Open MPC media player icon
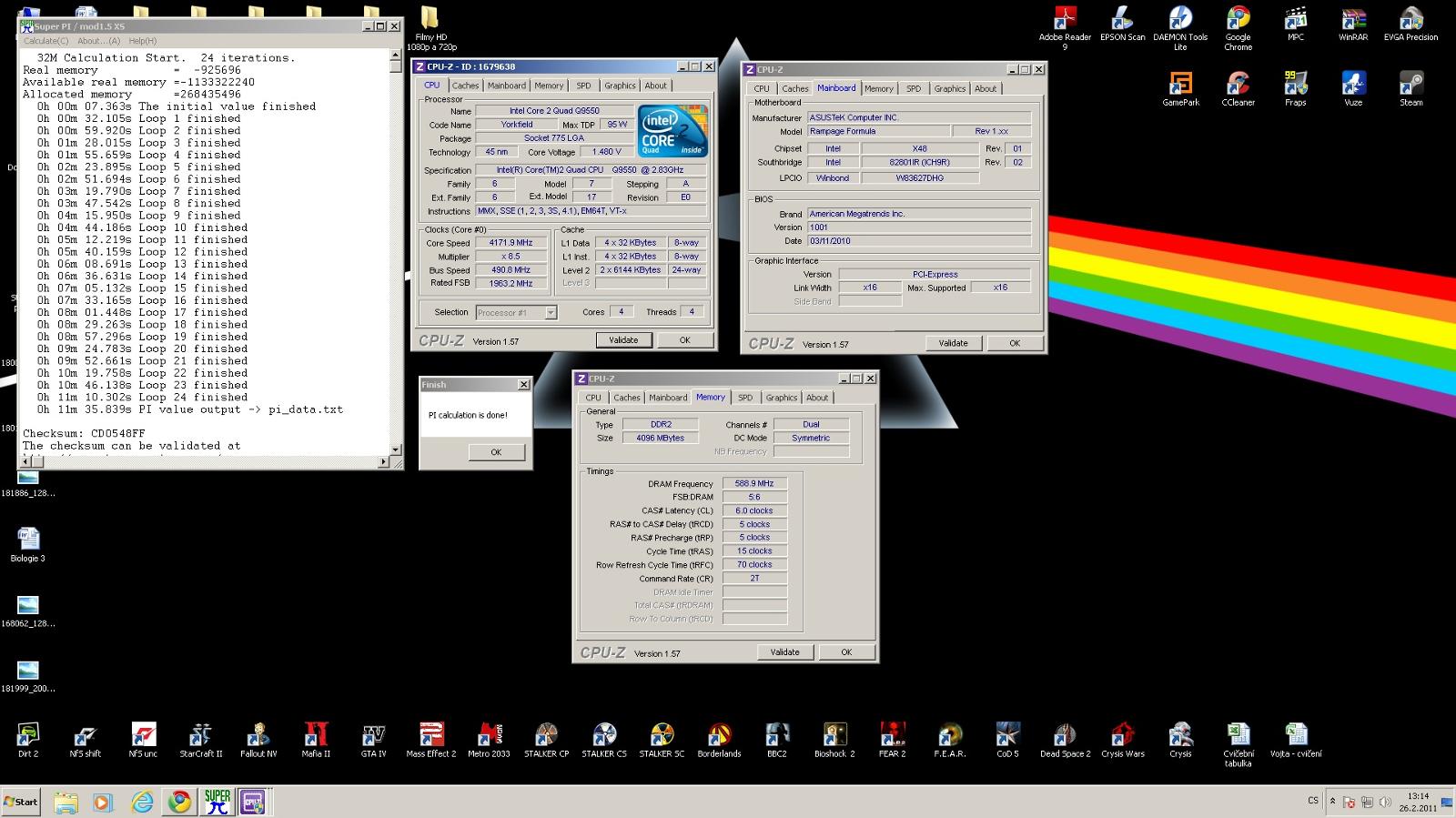Viewport: 1456px width, 818px height. (x=1296, y=24)
